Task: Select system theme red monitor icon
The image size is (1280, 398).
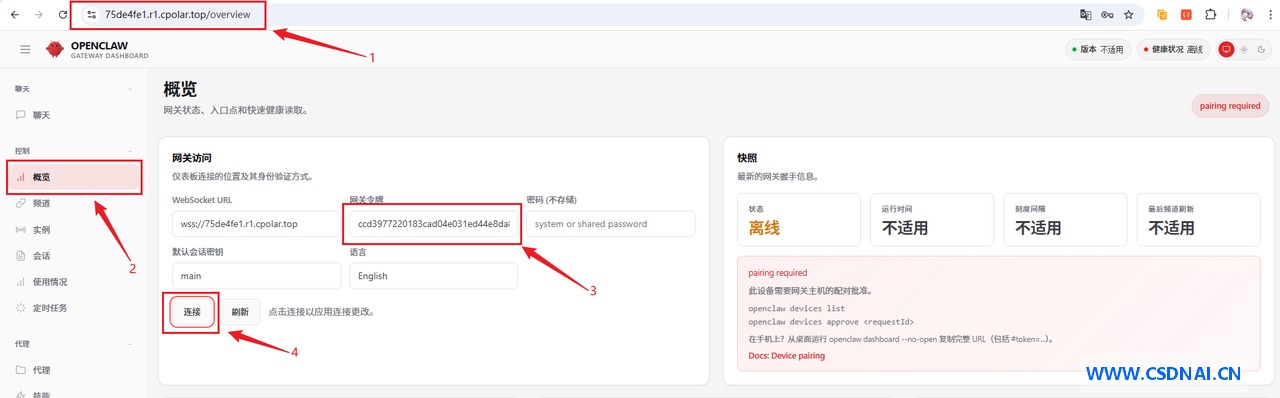Action: point(1225,49)
